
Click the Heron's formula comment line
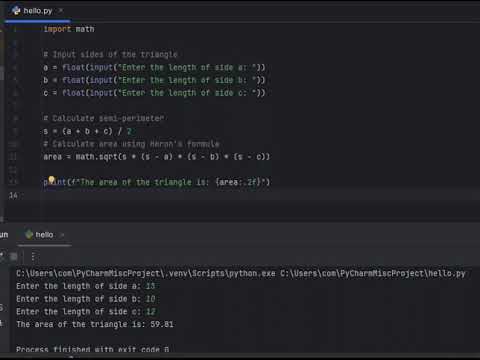point(131,144)
